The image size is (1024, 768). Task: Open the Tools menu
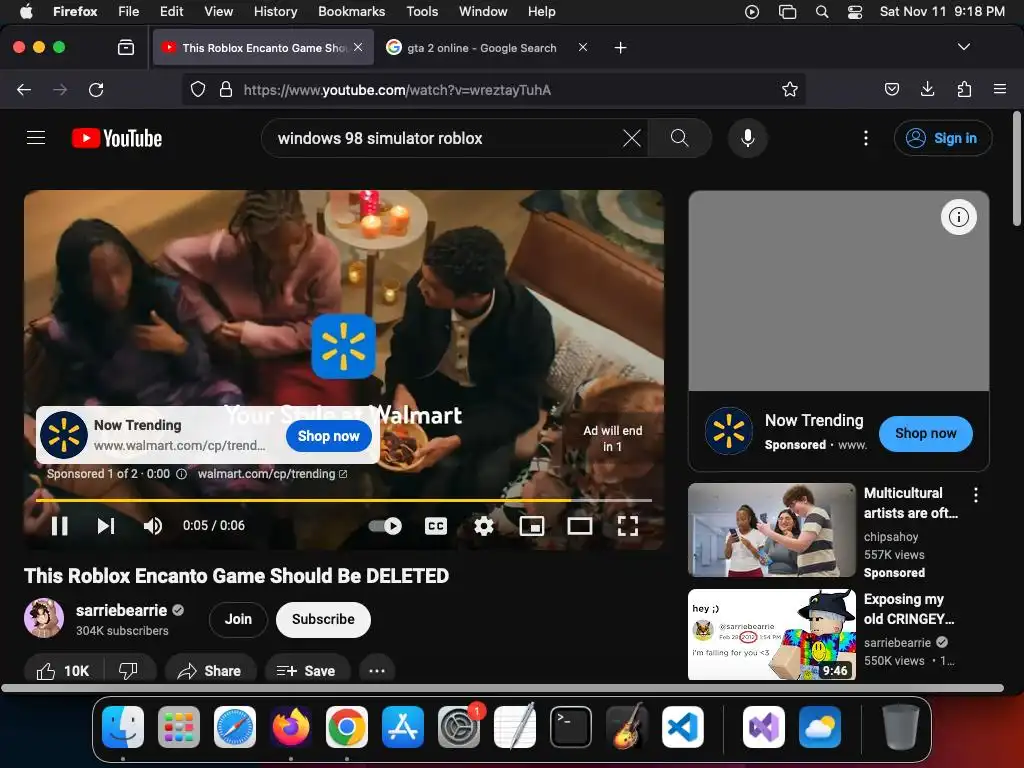click(422, 11)
